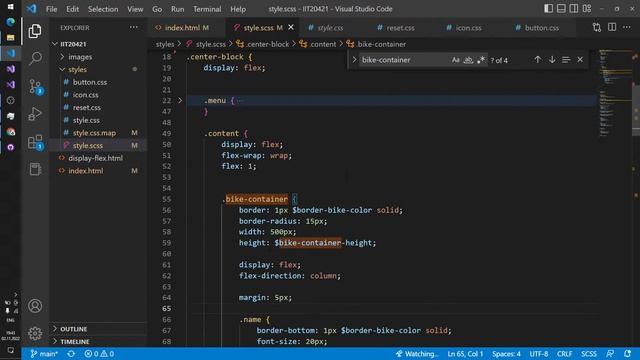Image resolution: width=640 pixels, height=360 pixels.
Task: Close the style.scss tab
Action: tap(291, 27)
